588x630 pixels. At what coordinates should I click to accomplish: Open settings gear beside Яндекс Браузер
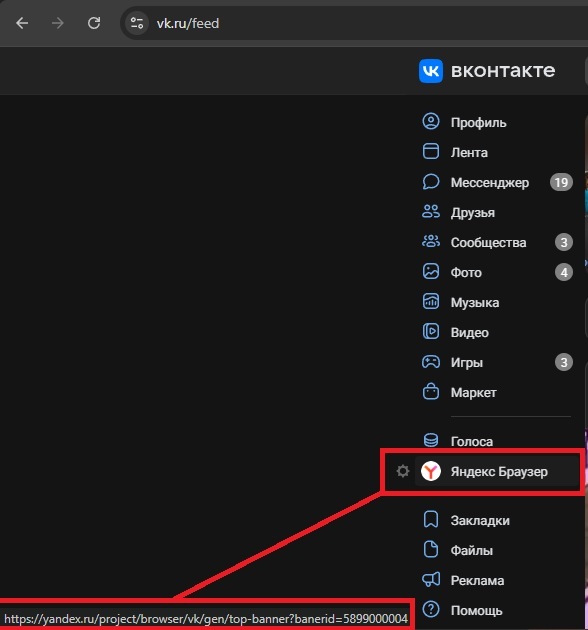click(x=403, y=471)
